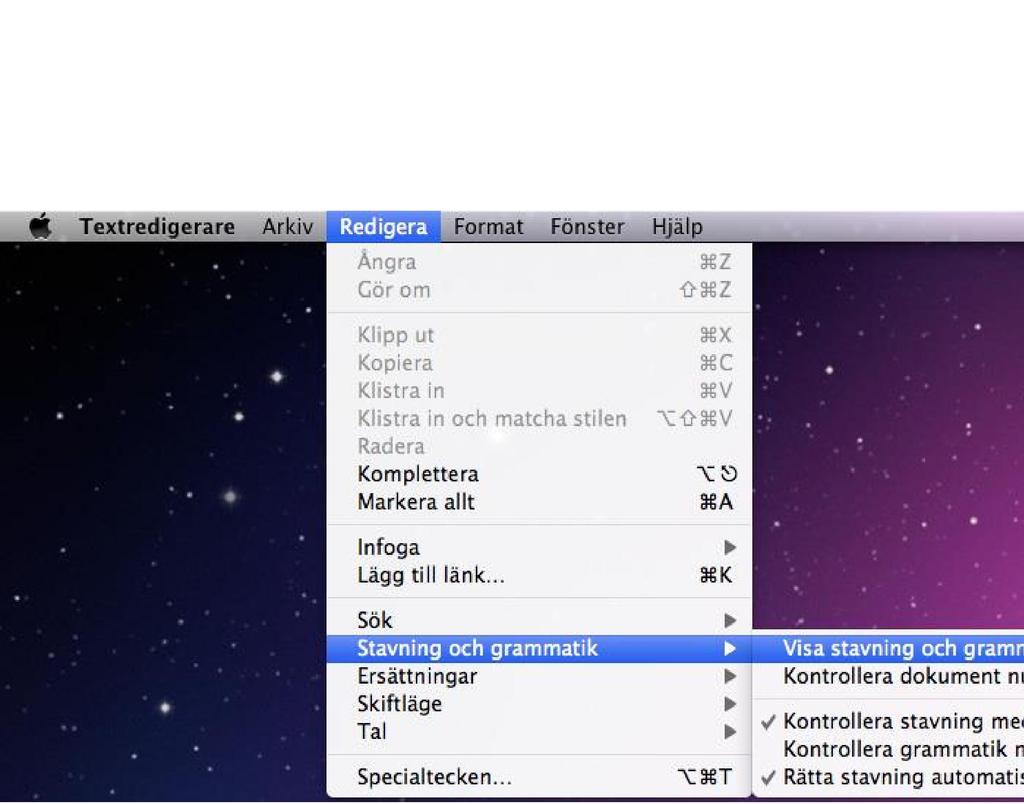Expand the Sök submenu
Image resolution: width=1024 pixels, height=804 pixels.
[x=539, y=620]
